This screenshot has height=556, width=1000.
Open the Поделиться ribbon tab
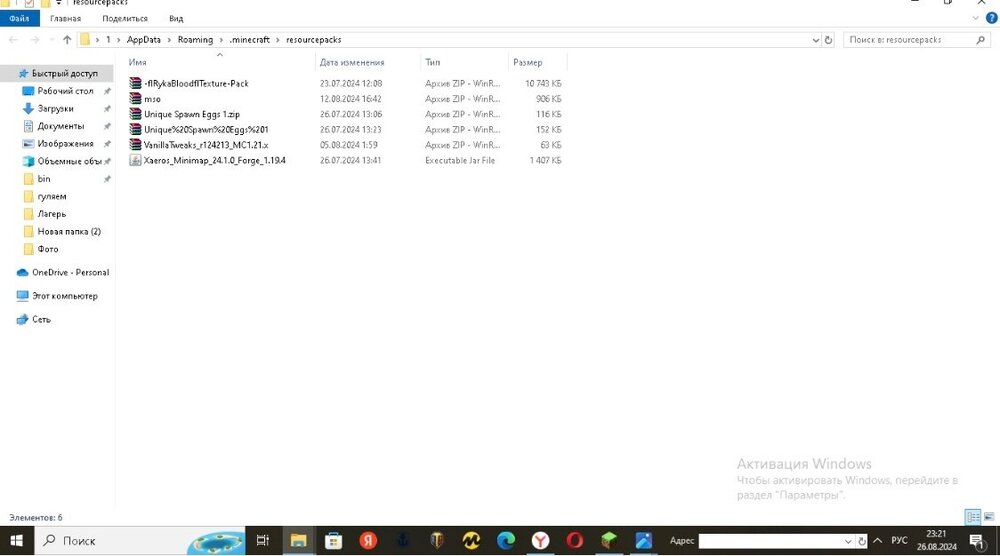124,18
